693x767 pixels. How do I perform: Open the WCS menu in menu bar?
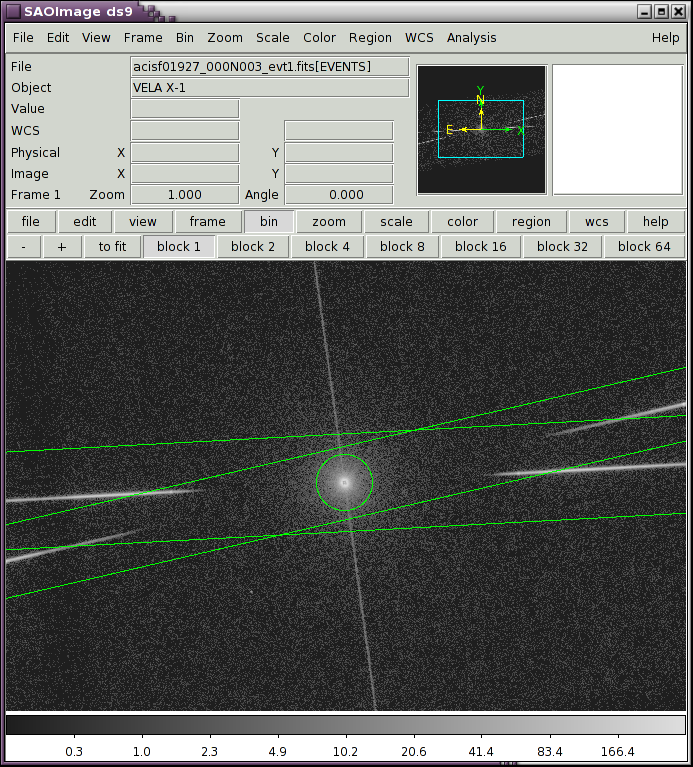419,37
